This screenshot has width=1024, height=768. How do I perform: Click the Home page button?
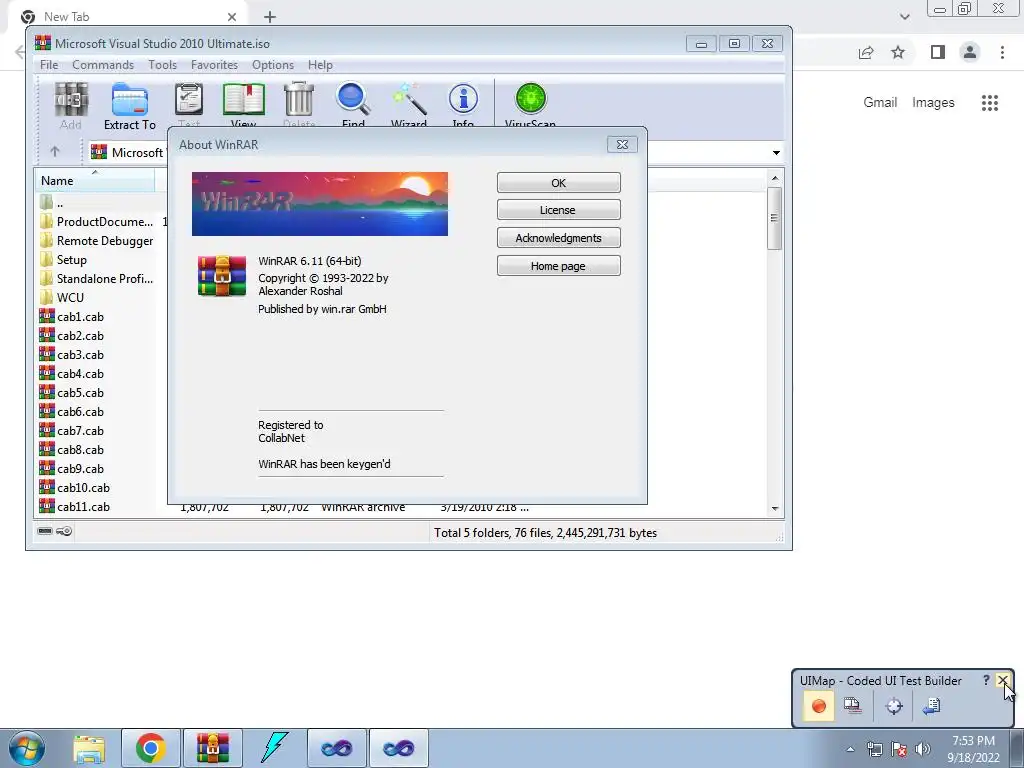[558, 266]
